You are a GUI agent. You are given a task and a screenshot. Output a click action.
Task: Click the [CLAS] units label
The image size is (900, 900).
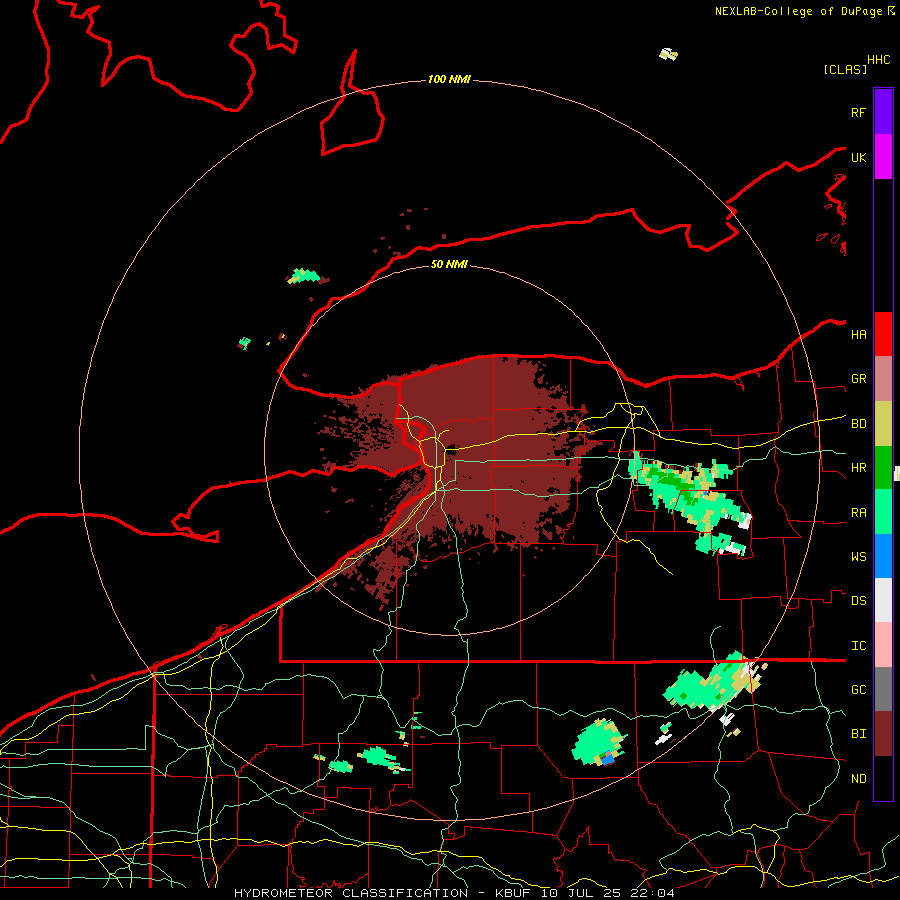click(845, 69)
